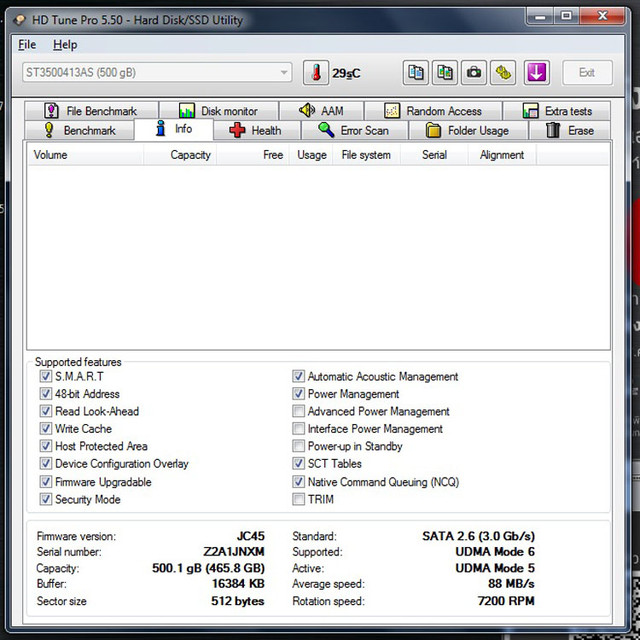Click the Capacity column header

180,155
